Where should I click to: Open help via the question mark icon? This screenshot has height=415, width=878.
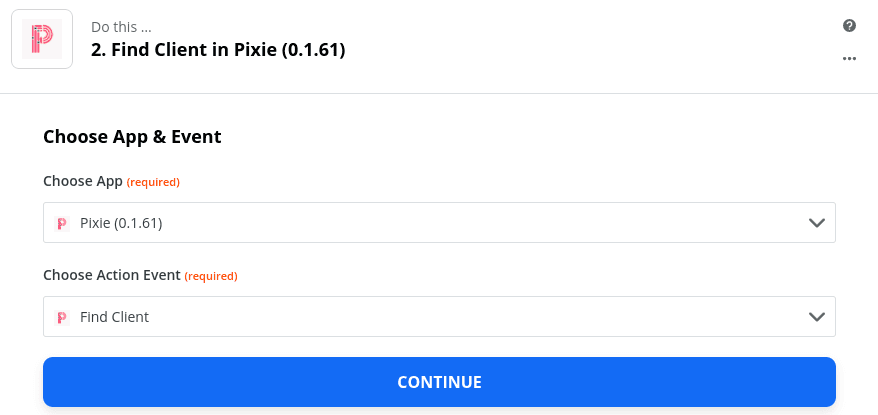coord(849,26)
